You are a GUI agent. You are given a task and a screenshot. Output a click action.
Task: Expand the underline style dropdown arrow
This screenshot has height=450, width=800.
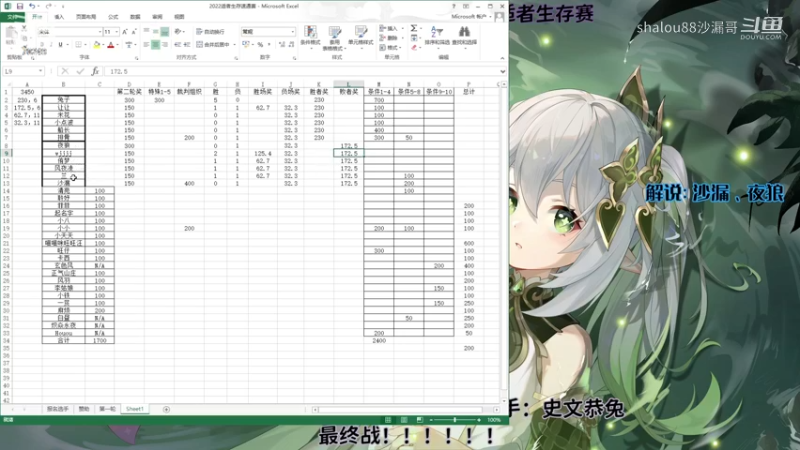(x=67, y=45)
